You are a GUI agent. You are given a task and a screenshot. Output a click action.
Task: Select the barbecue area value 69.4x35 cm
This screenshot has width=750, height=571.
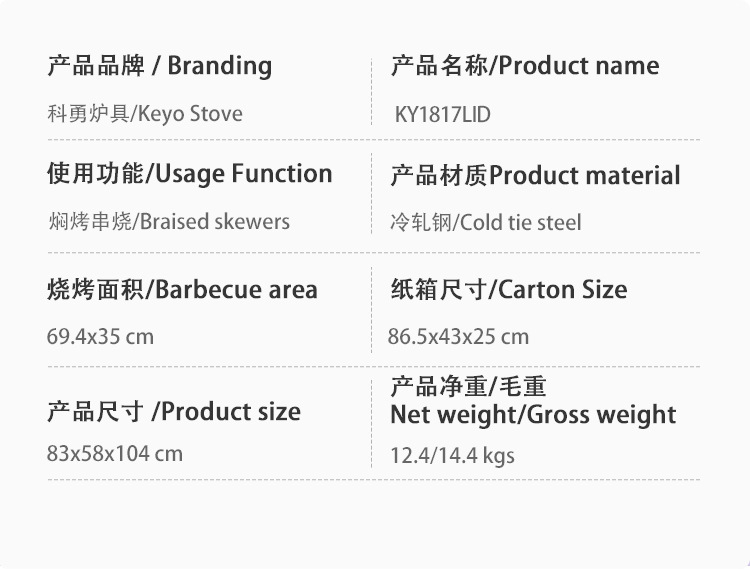100,336
